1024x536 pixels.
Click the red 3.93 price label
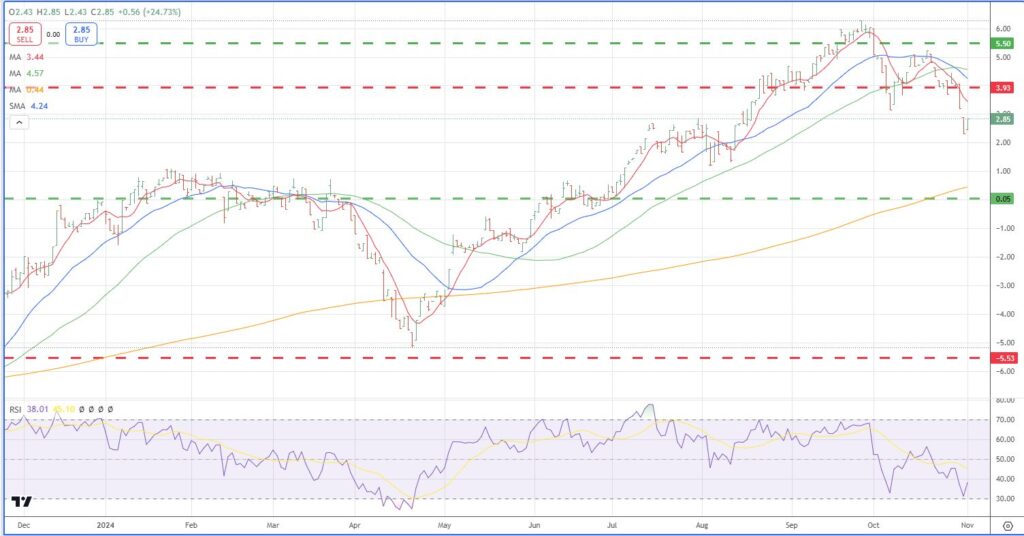[x=1002, y=88]
